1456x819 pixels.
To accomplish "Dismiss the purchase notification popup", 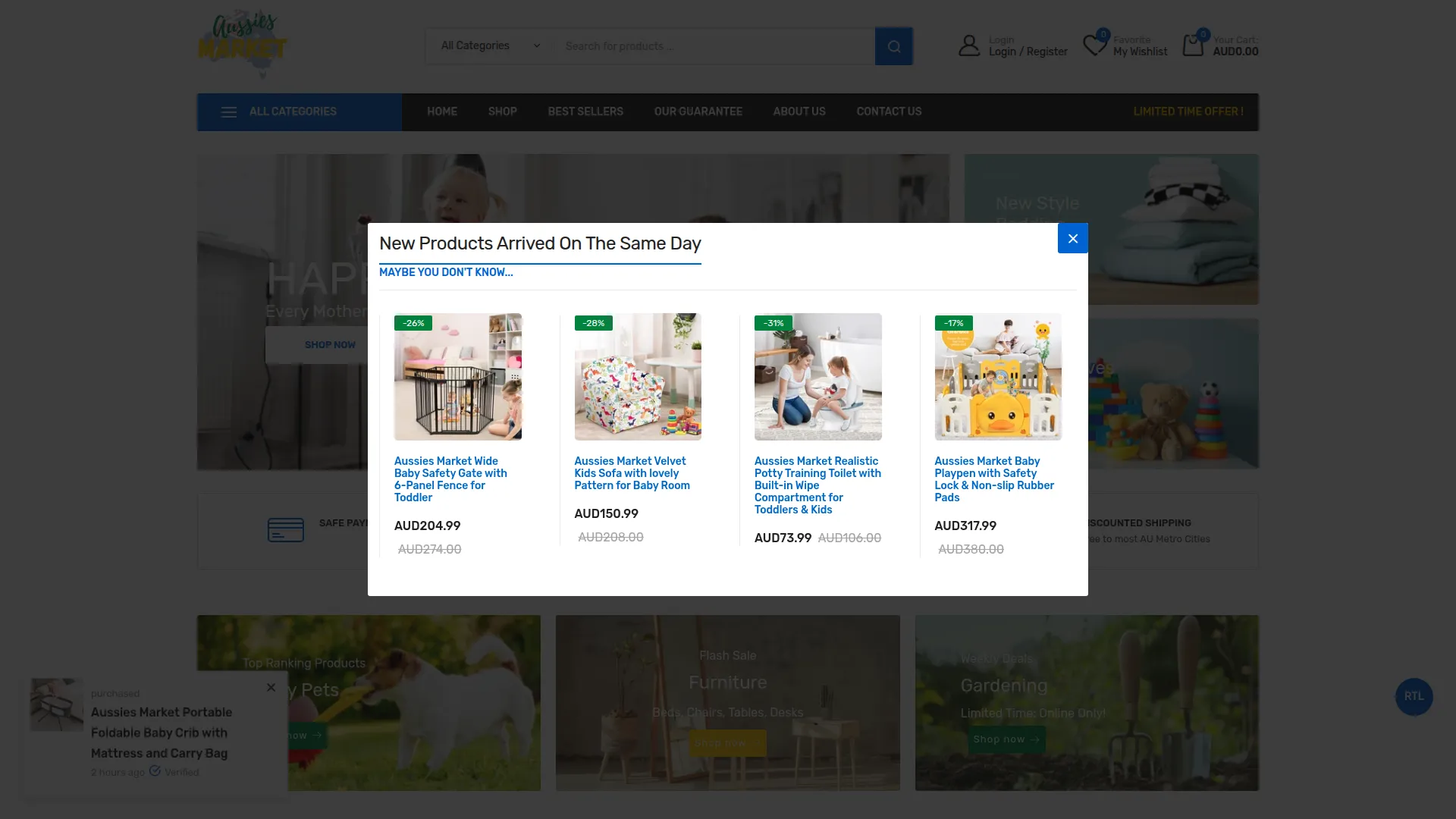I will [x=271, y=688].
